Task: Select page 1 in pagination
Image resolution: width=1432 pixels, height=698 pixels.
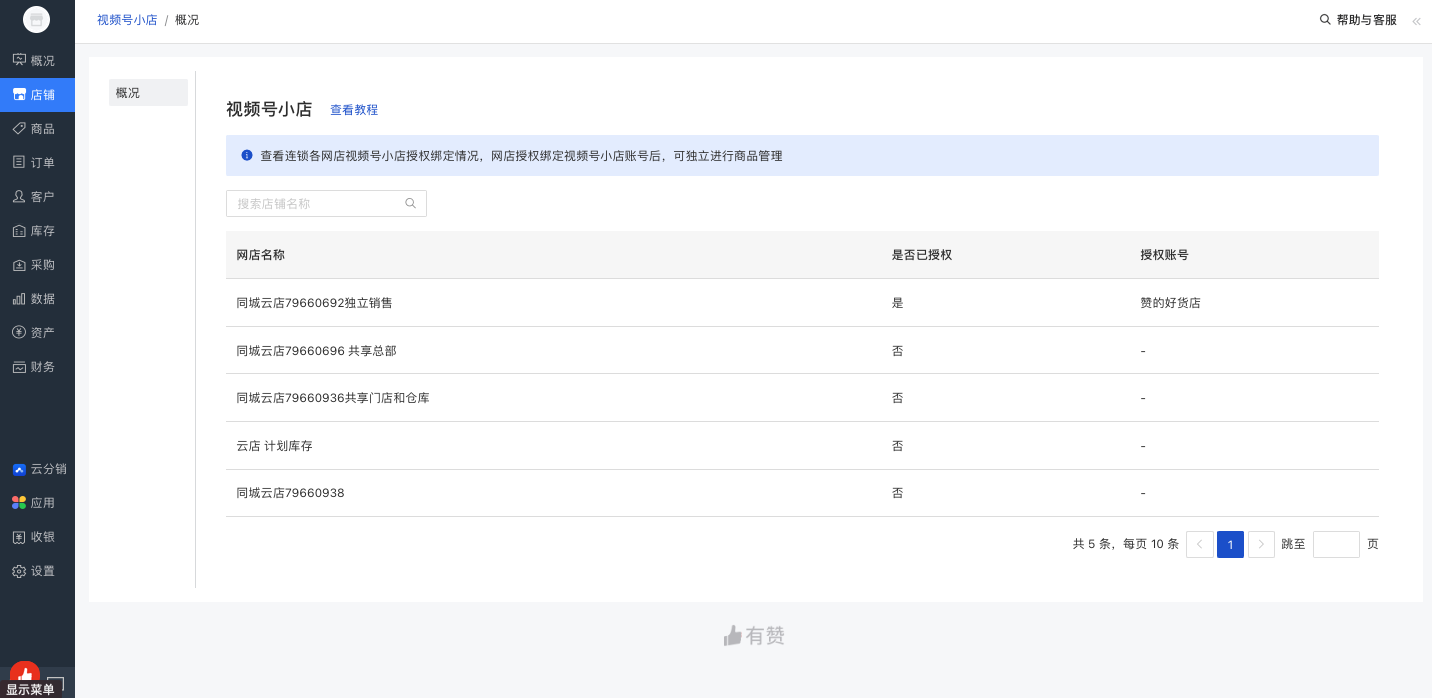Action: pos(1230,544)
